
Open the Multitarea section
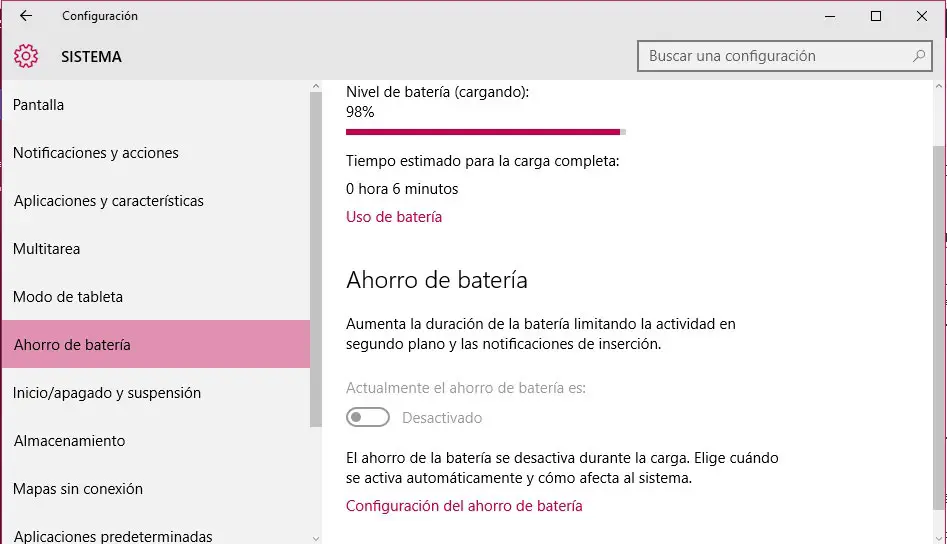[x=47, y=249]
